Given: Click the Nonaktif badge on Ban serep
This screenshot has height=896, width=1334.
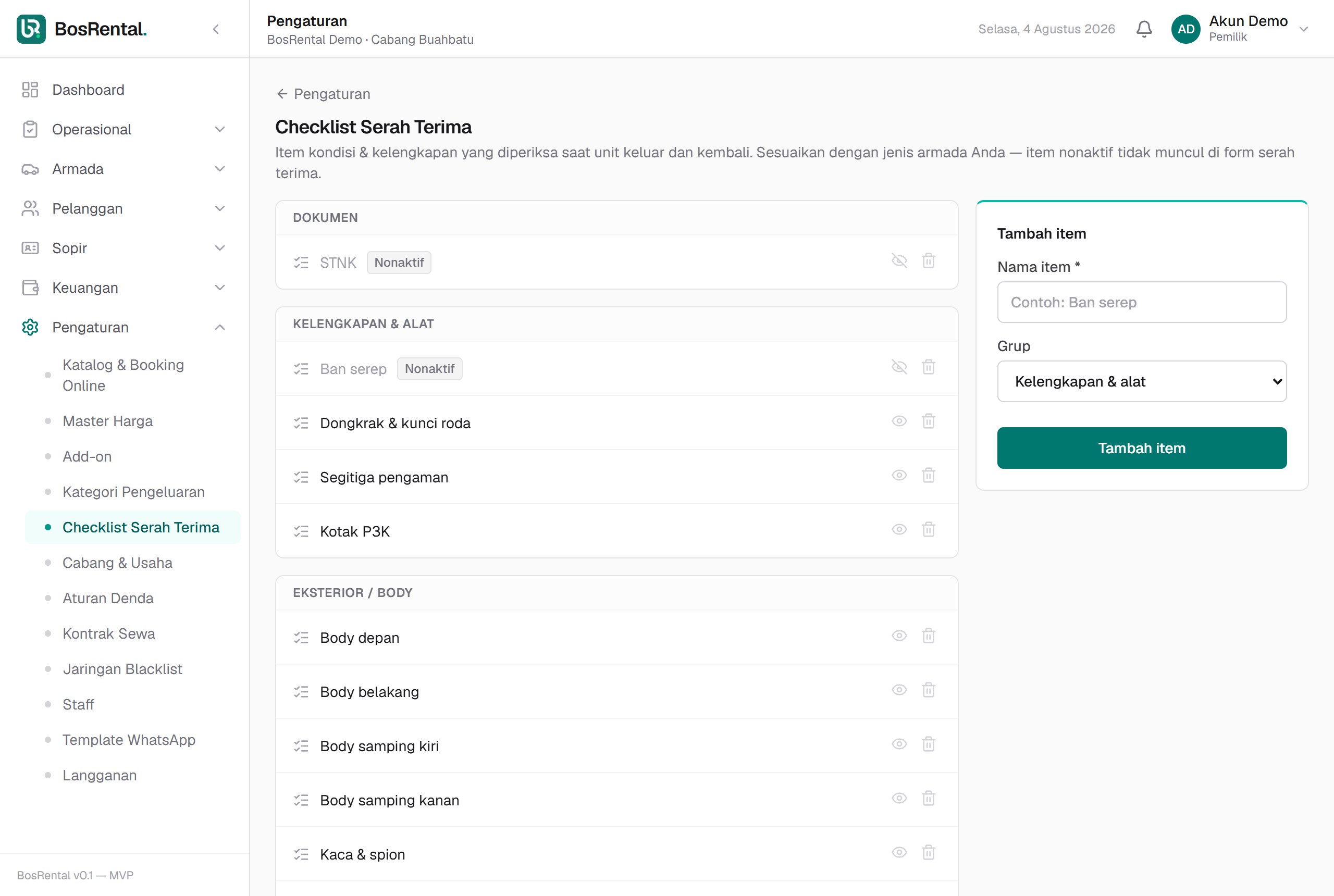Looking at the screenshot, I should click(x=429, y=369).
